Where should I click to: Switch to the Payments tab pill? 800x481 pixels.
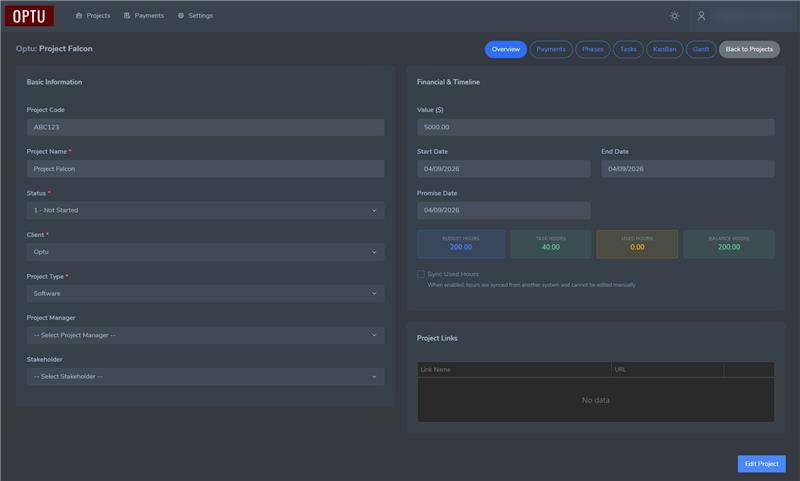551,49
